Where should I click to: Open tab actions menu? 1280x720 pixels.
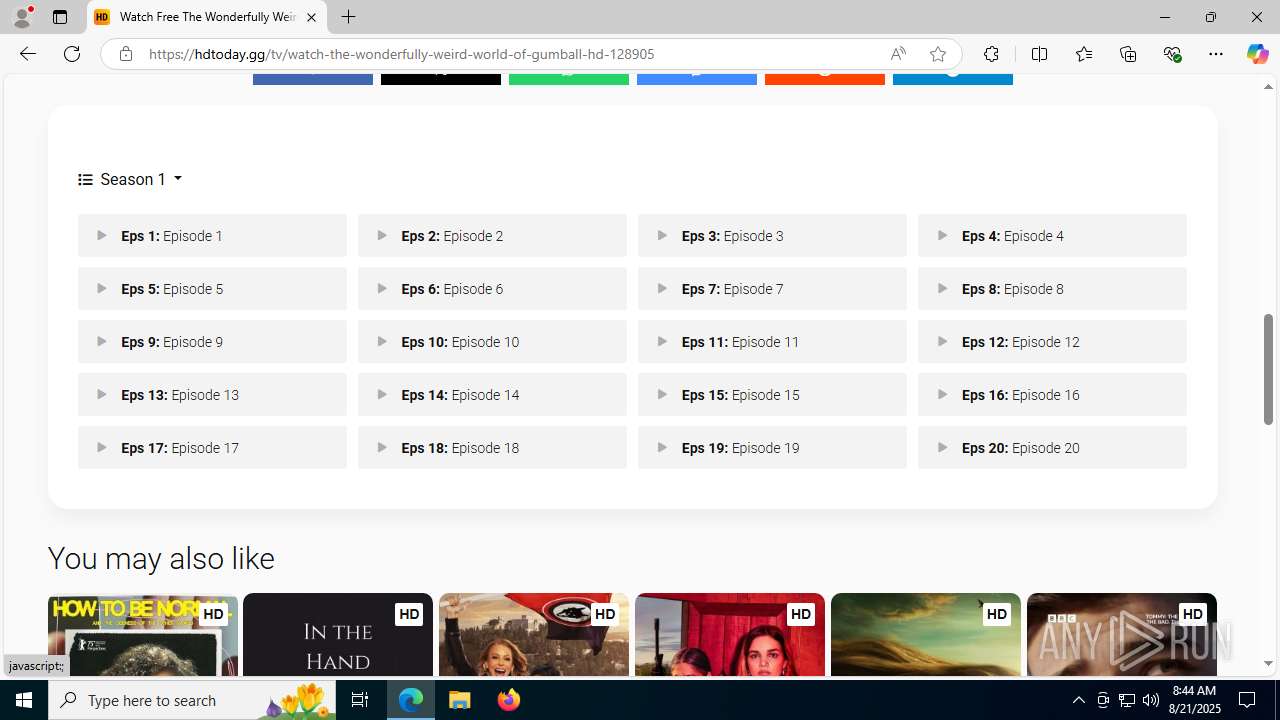click(x=60, y=17)
